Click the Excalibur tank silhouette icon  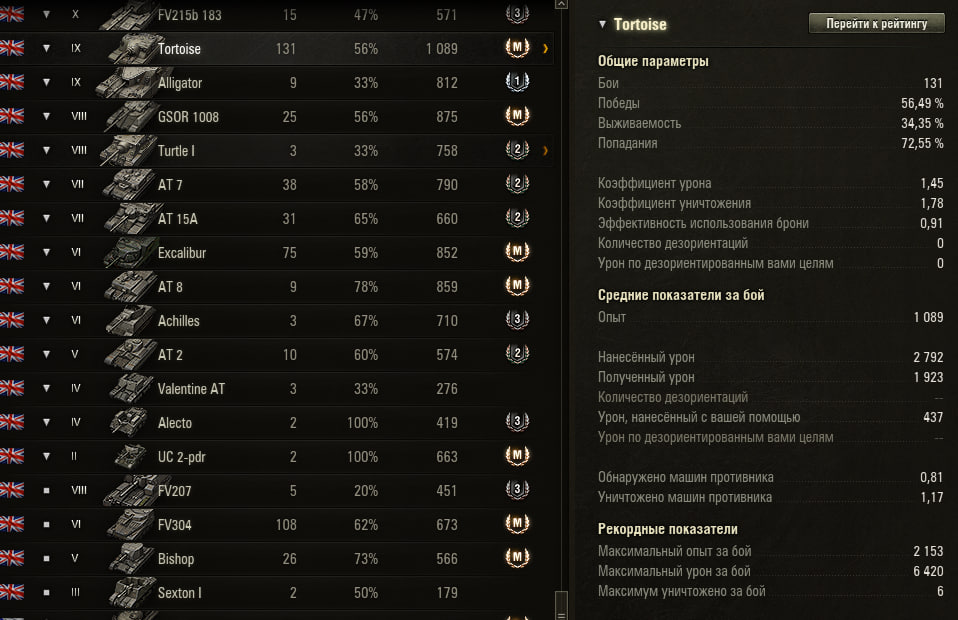coord(130,253)
